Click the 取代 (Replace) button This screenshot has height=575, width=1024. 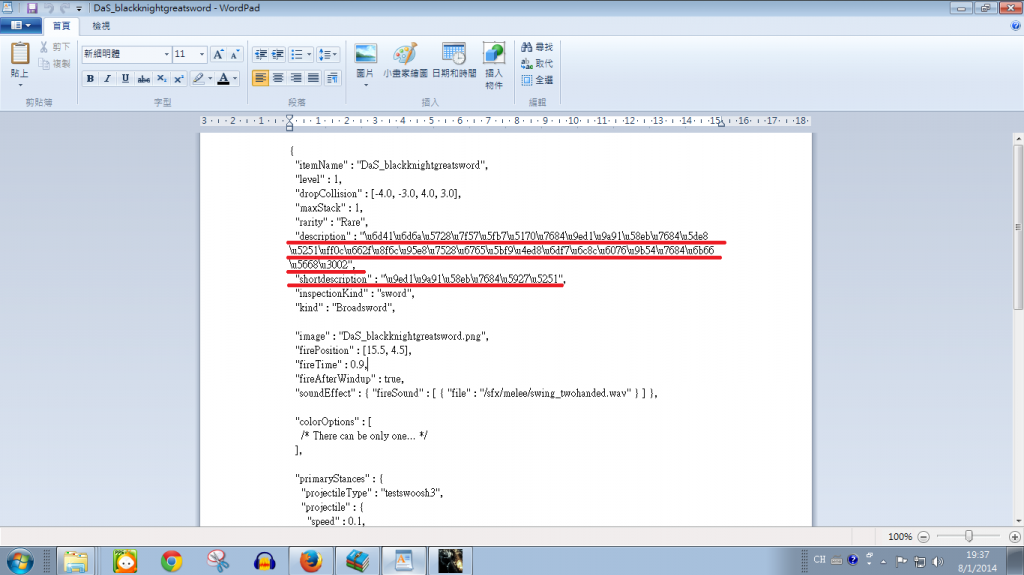[x=538, y=63]
